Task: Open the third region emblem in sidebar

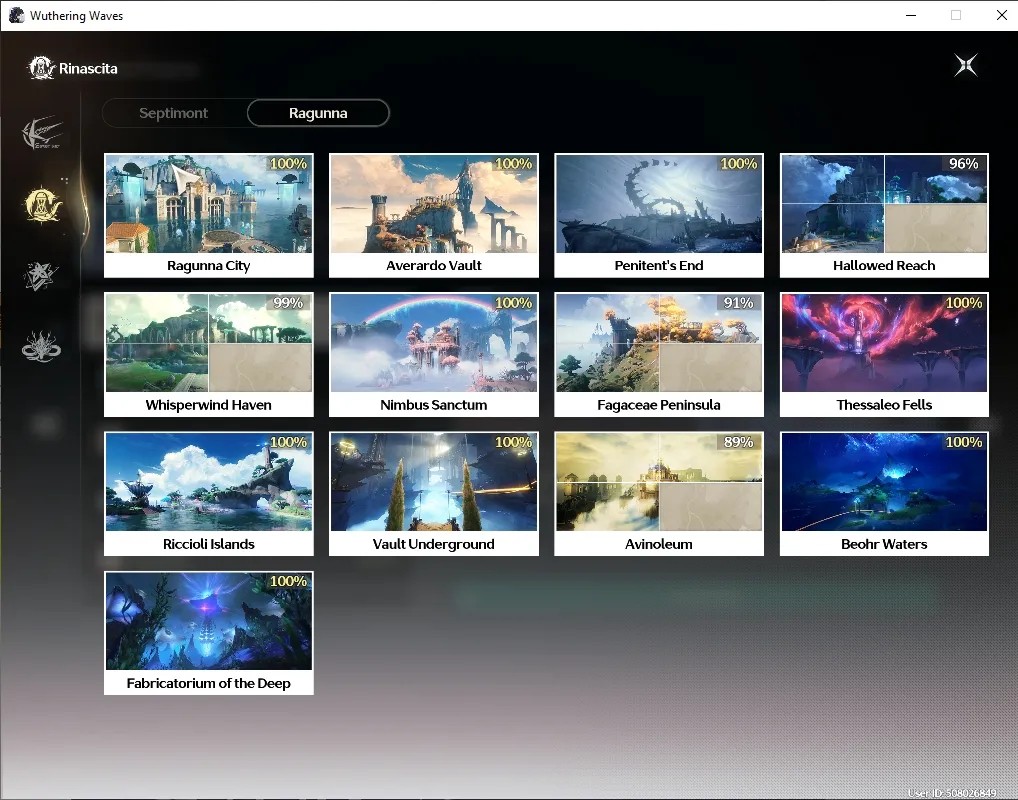Action: [42, 275]
